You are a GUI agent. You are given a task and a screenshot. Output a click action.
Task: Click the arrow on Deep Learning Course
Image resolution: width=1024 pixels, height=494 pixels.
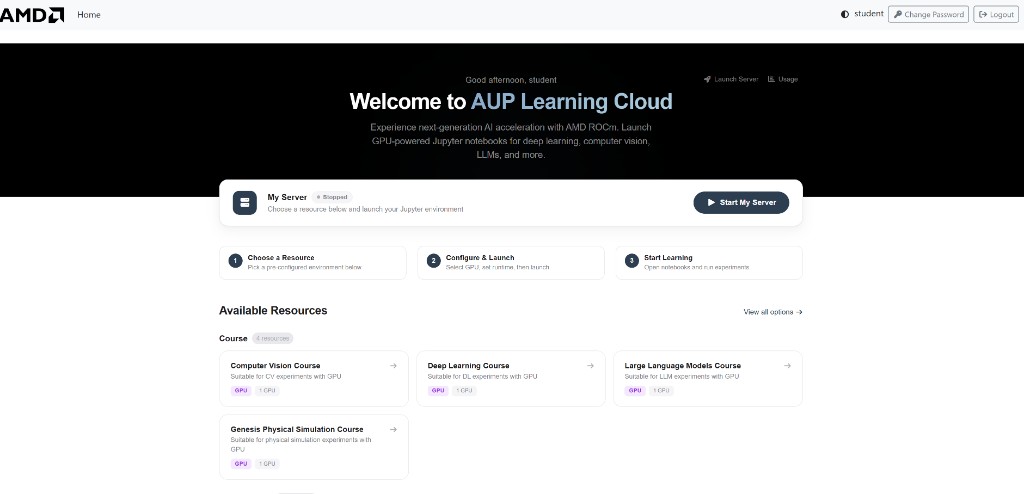[590, 366]
